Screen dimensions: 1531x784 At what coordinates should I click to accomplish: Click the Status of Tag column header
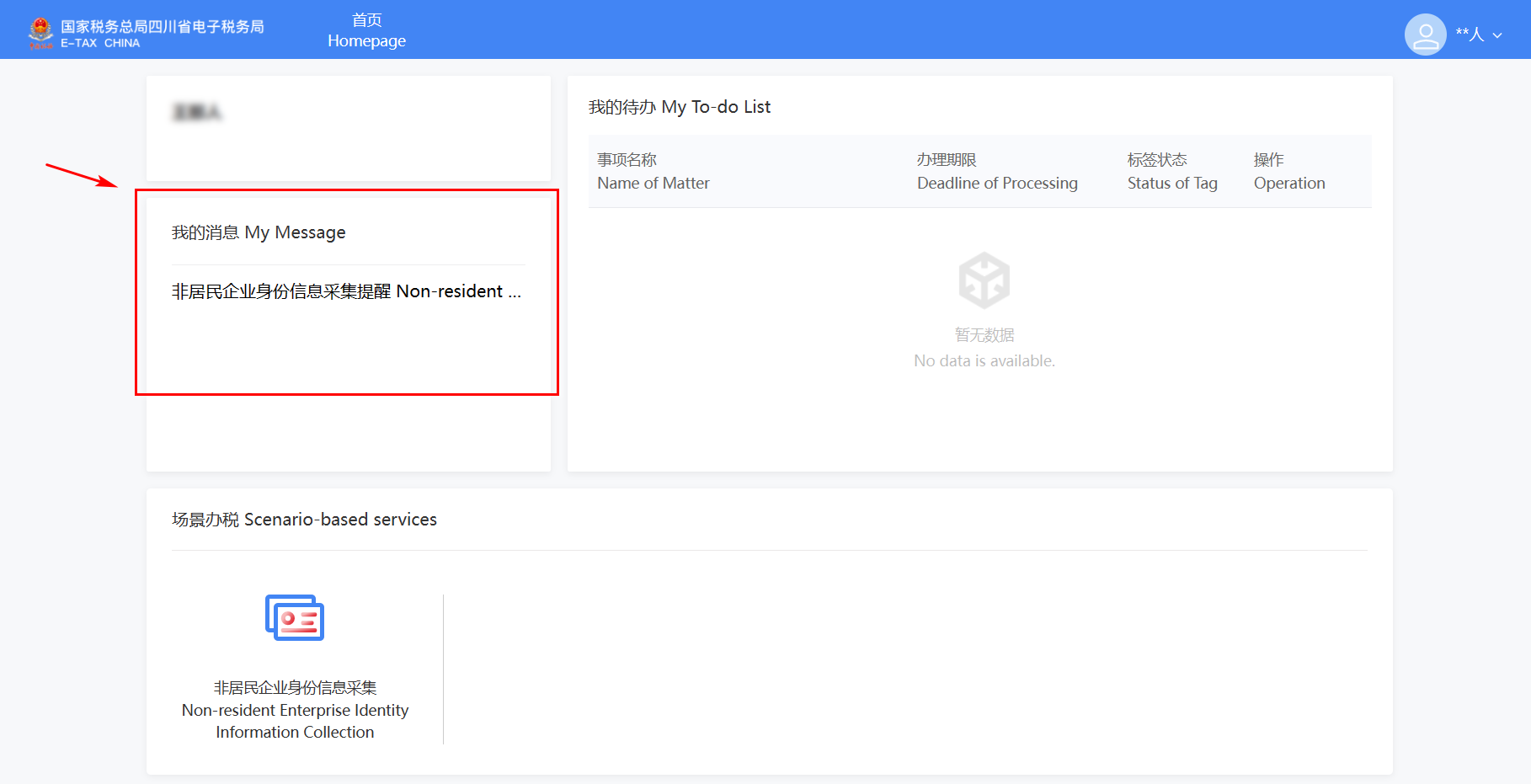(x=1171, y=172)
